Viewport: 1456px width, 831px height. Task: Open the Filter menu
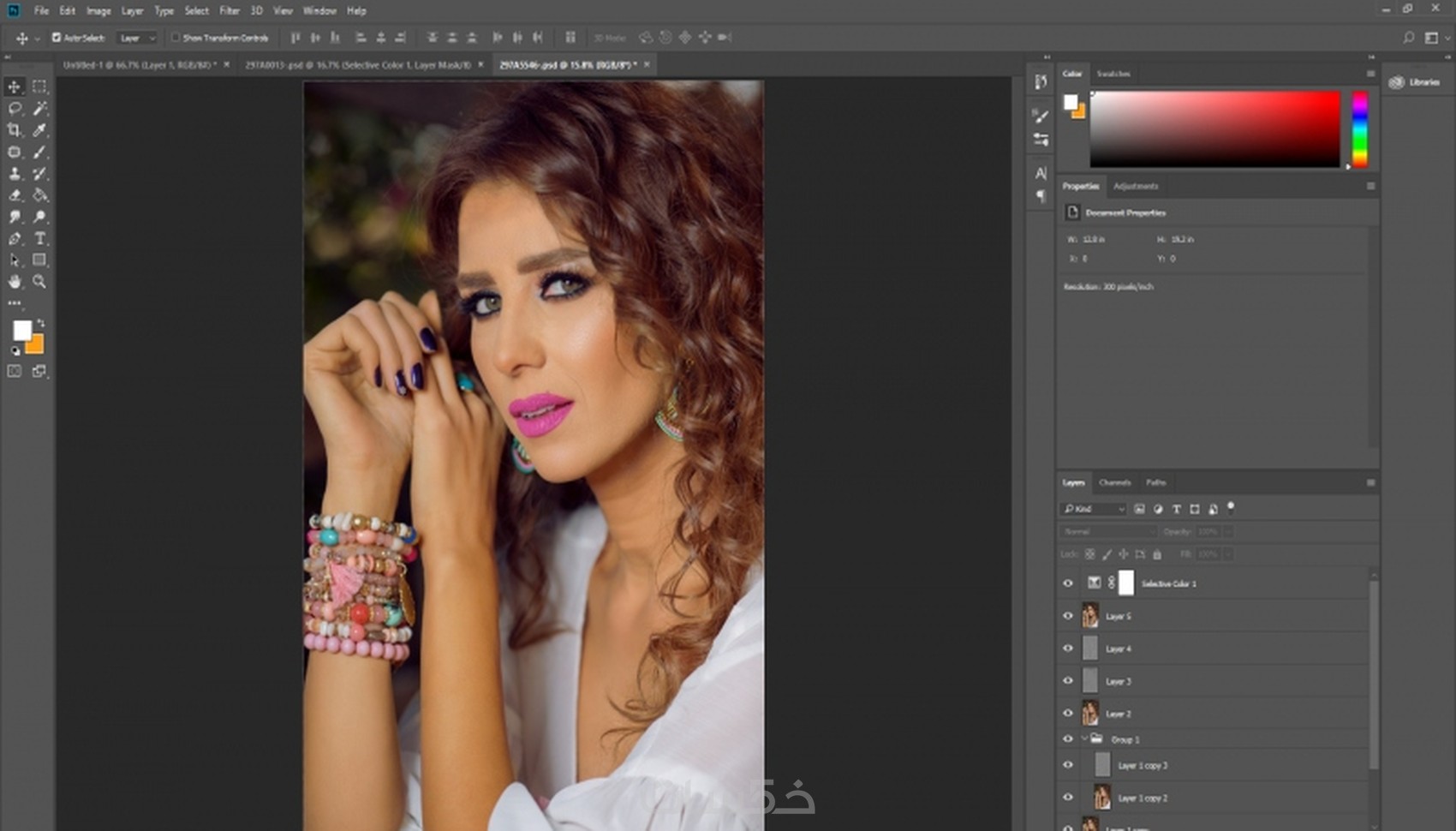[x=230, y=11]
